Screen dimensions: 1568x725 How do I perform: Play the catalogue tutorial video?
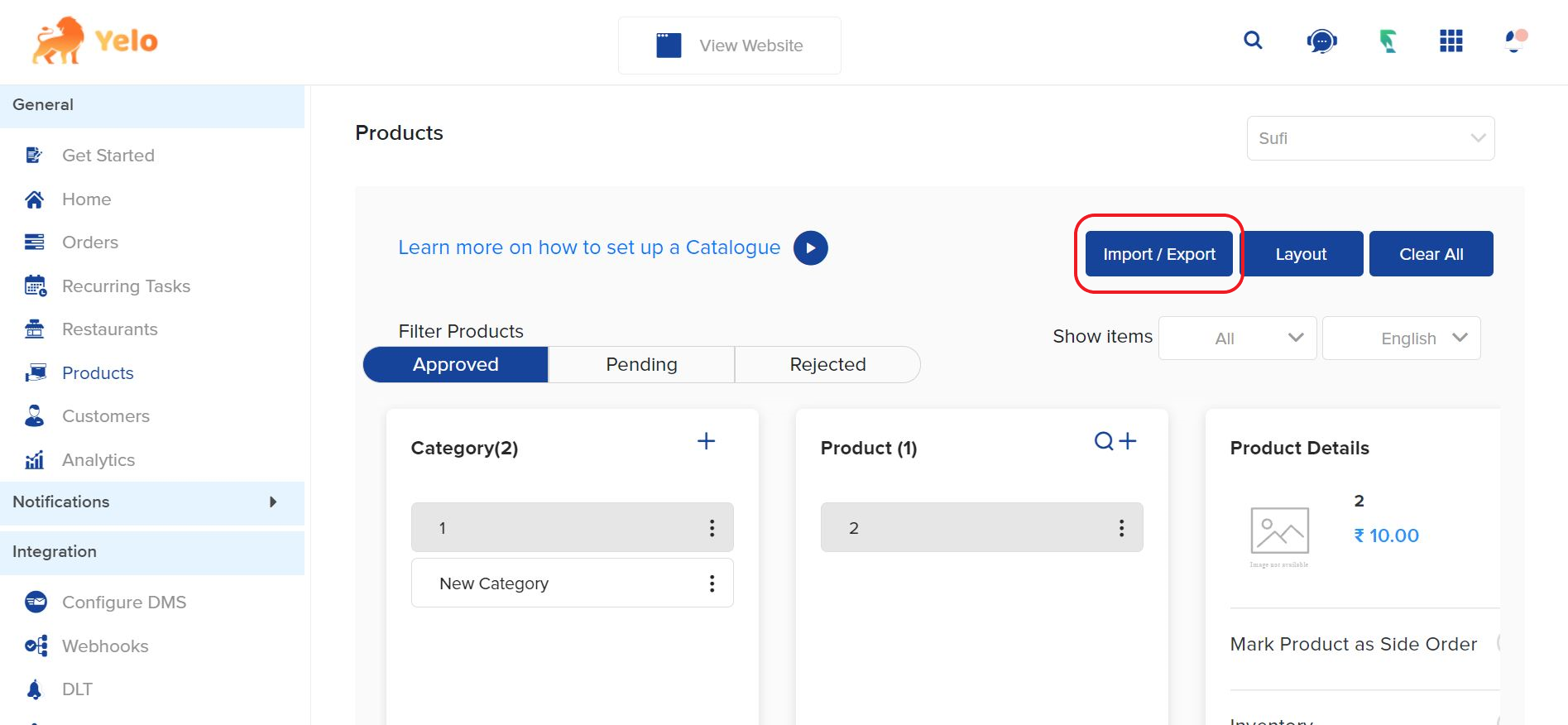pos(810,248)
